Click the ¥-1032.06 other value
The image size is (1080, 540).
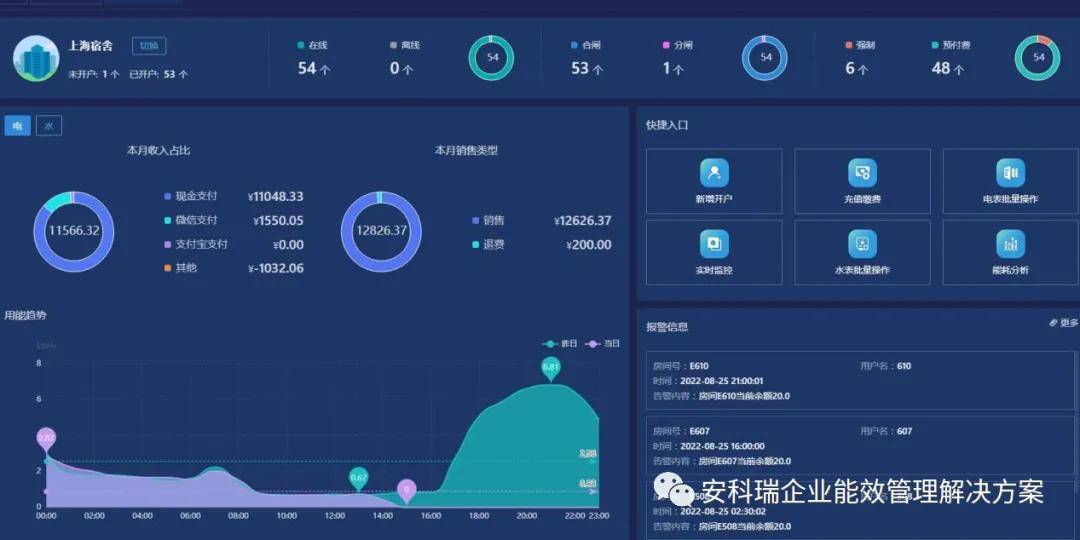click(276, 269)
